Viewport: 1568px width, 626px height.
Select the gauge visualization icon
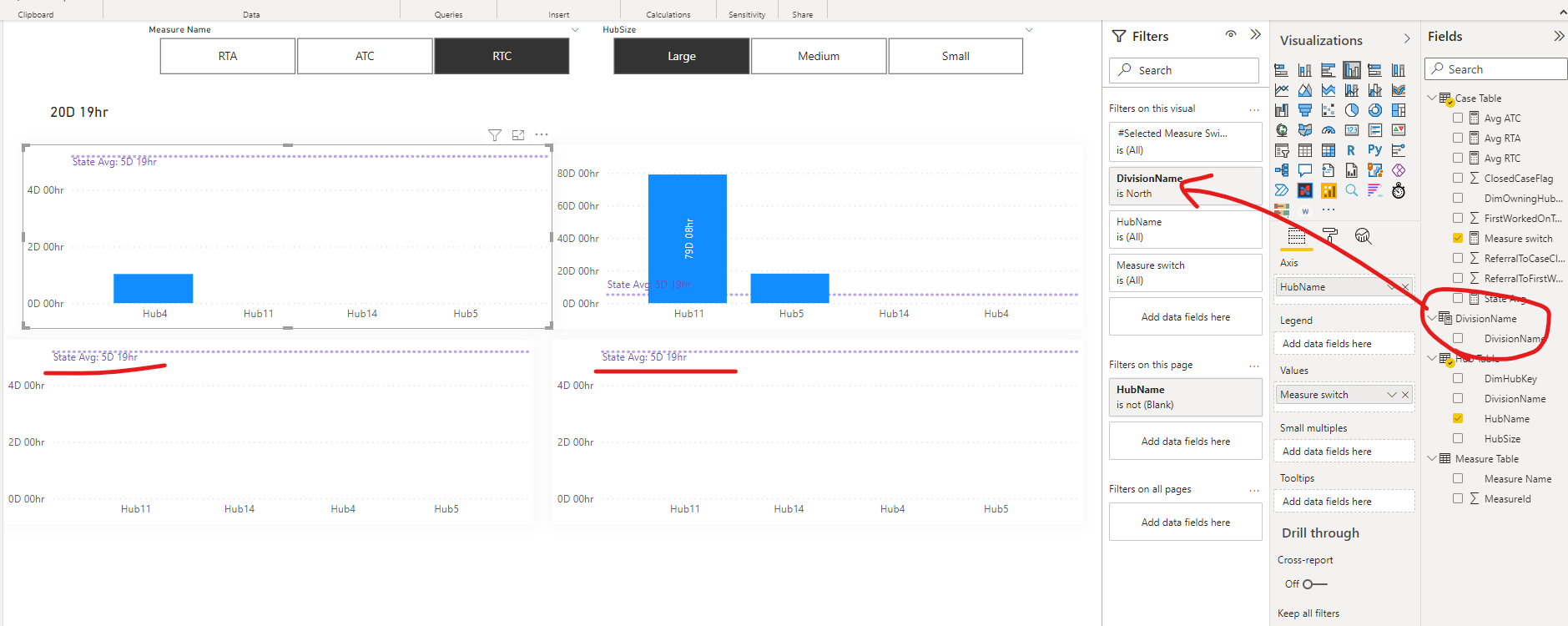pos(1329,130)
